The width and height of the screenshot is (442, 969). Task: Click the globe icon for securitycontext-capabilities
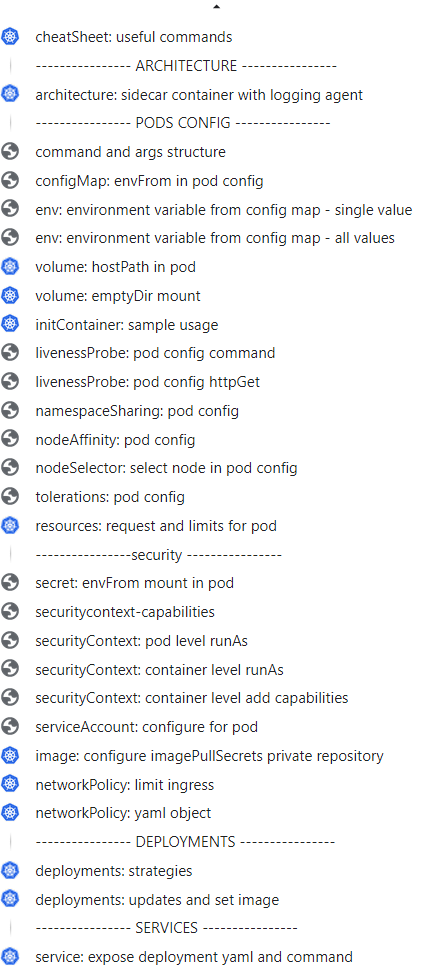11,612
